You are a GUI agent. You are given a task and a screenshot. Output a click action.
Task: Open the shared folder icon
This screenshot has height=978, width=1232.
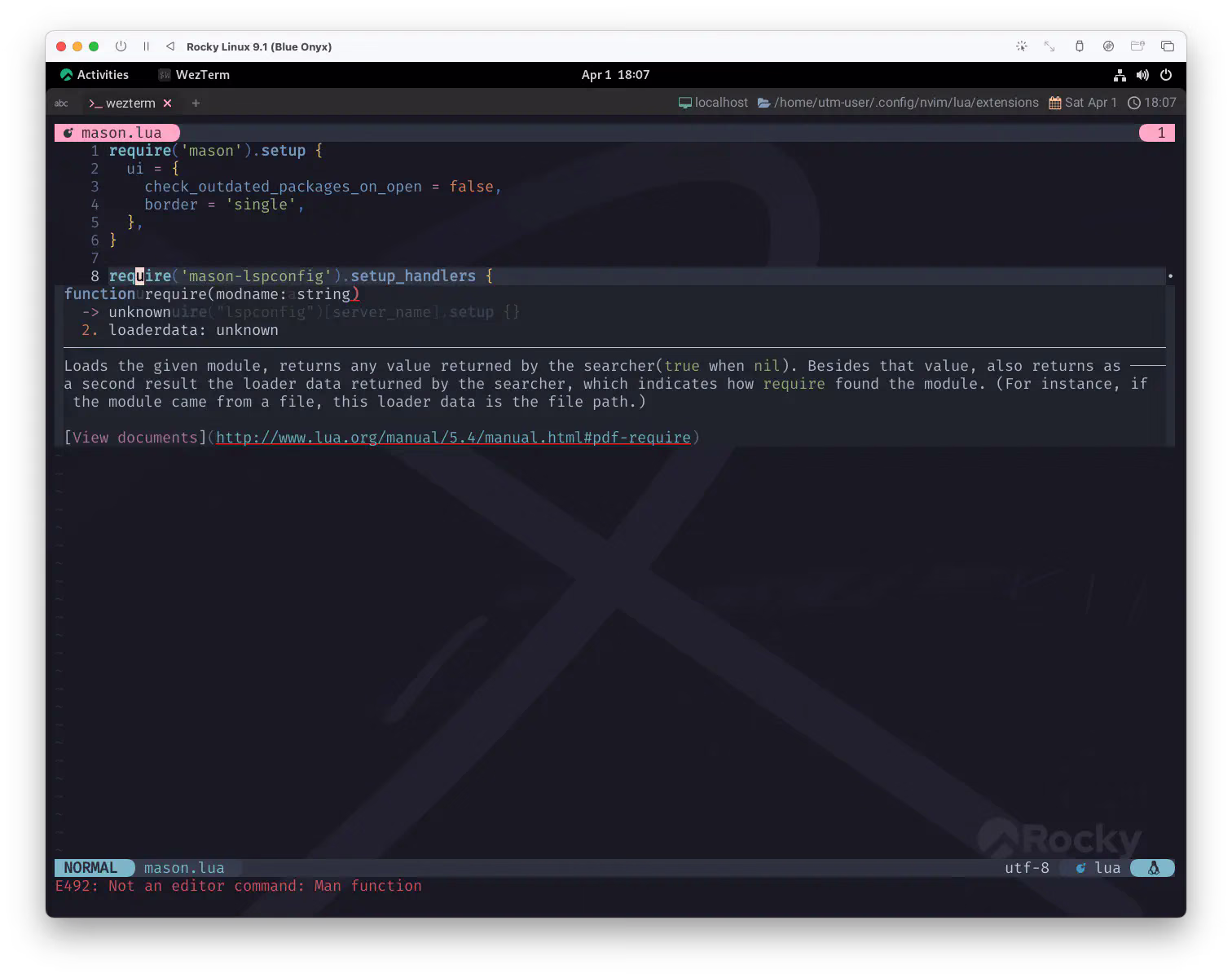click(1137, 46)
